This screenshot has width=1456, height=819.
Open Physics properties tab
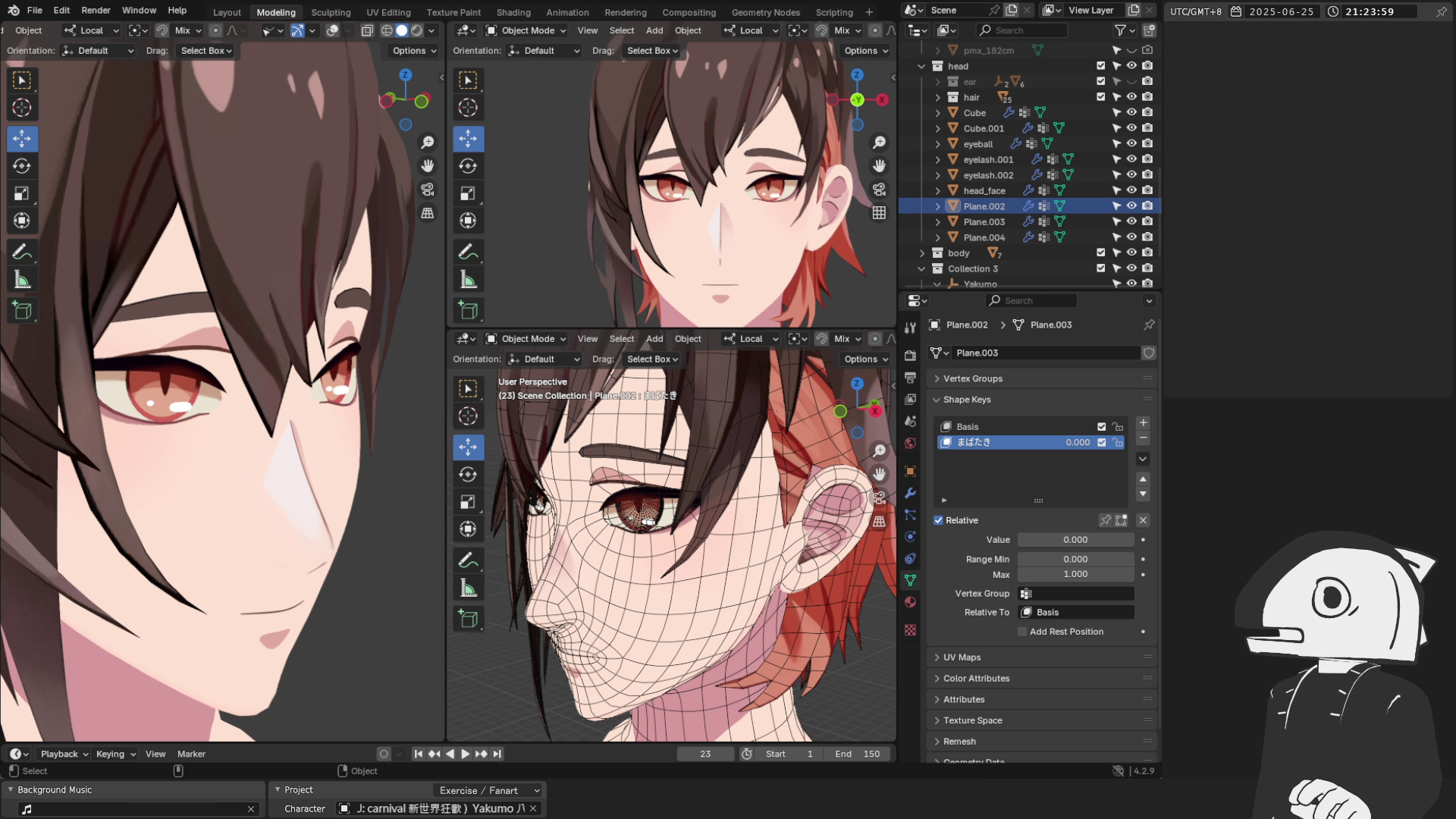coord(910,537)
